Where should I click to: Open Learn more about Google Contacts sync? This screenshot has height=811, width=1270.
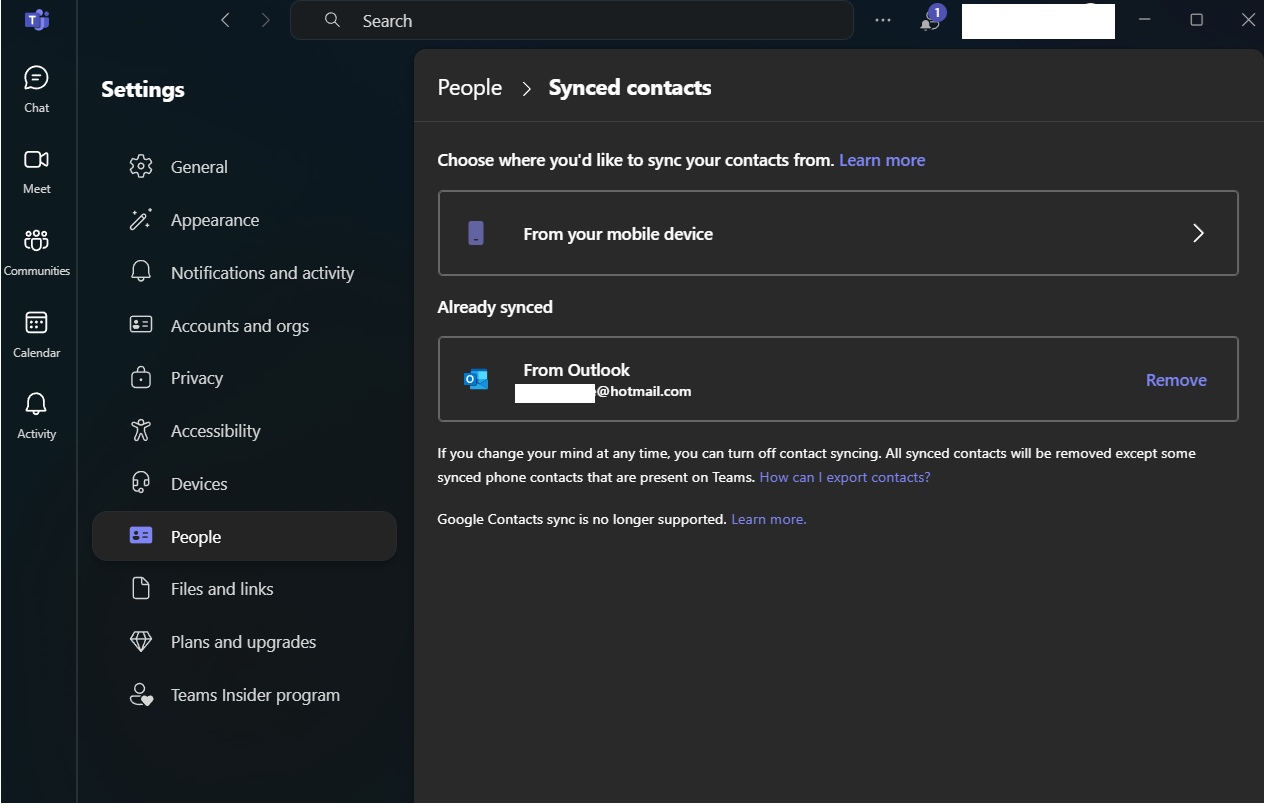coord(769,519)
